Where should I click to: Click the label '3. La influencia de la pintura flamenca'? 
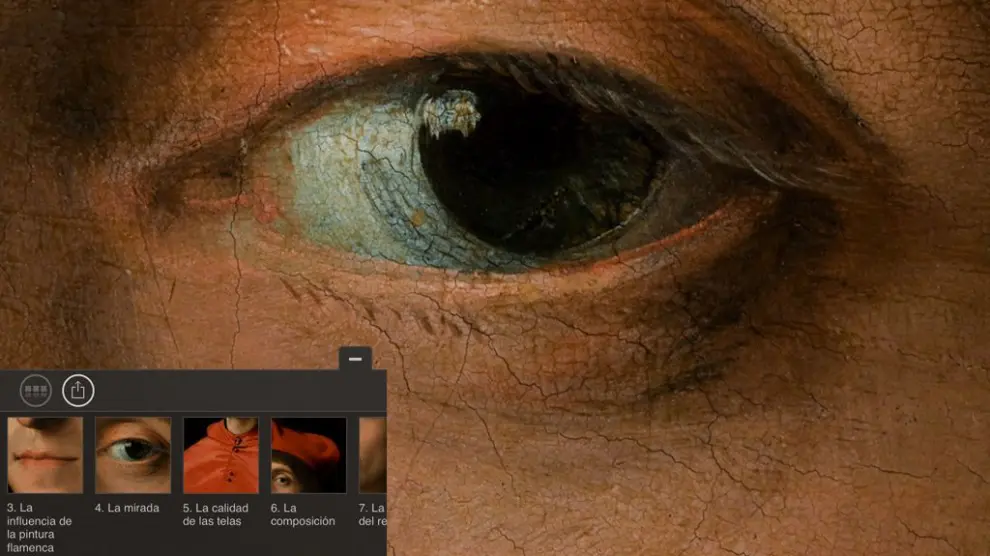pos(40,528)
